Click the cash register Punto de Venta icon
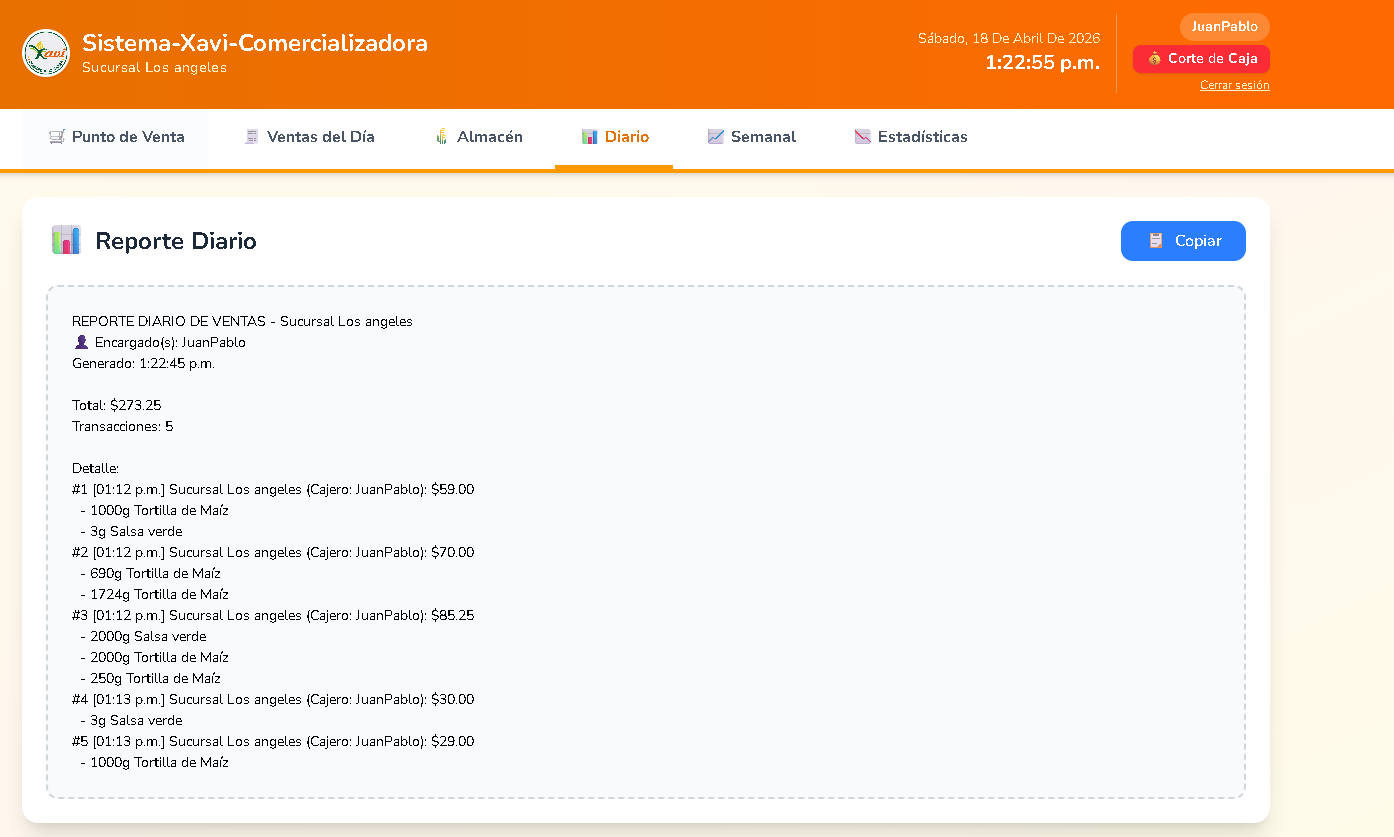The height and width of the screenshot is (837, 1394). [x=56, y=135]
